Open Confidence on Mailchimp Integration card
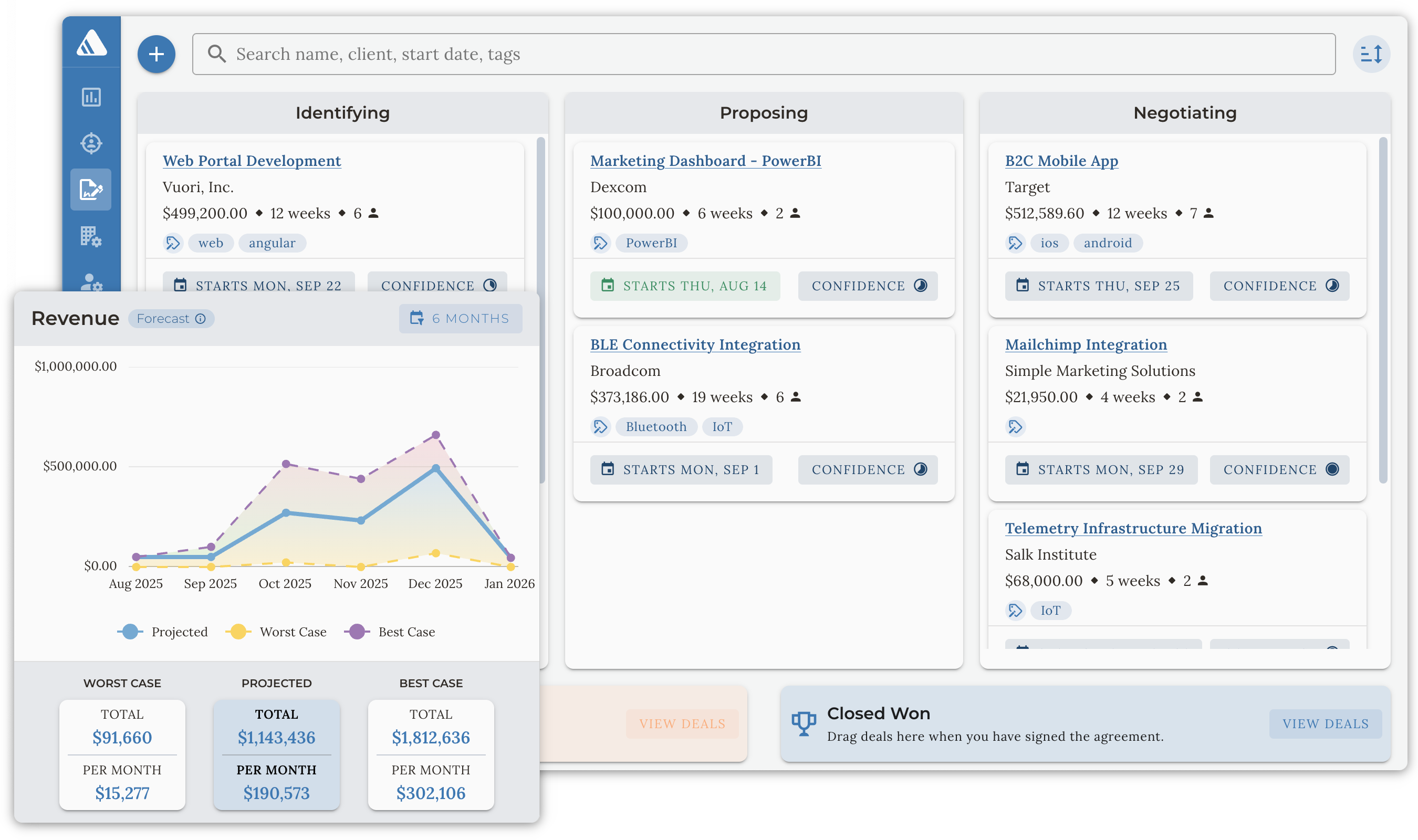This screenshot has width=1418, height=840. point(1279,470)
